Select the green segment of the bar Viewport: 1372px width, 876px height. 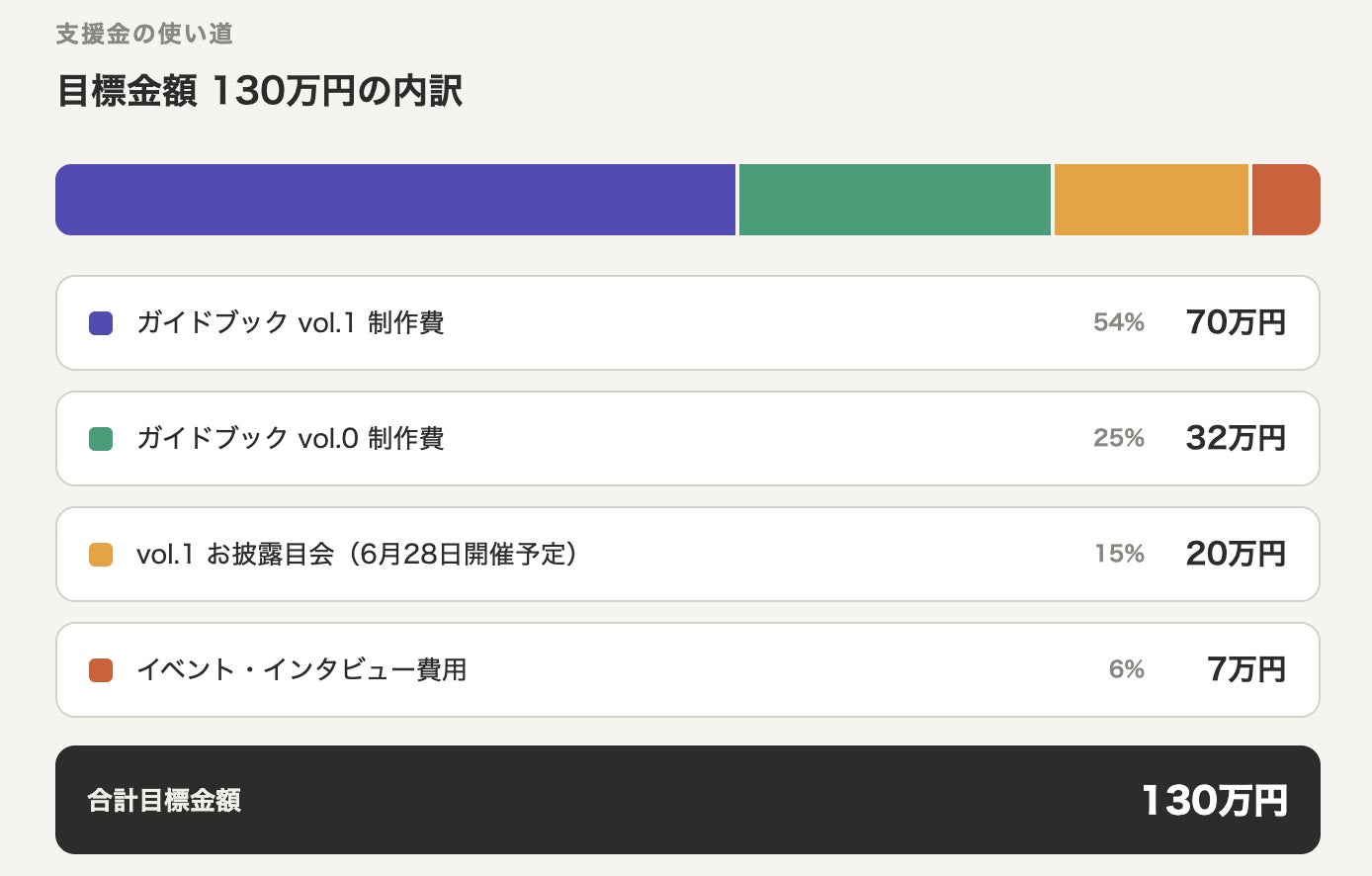(895, 200)
